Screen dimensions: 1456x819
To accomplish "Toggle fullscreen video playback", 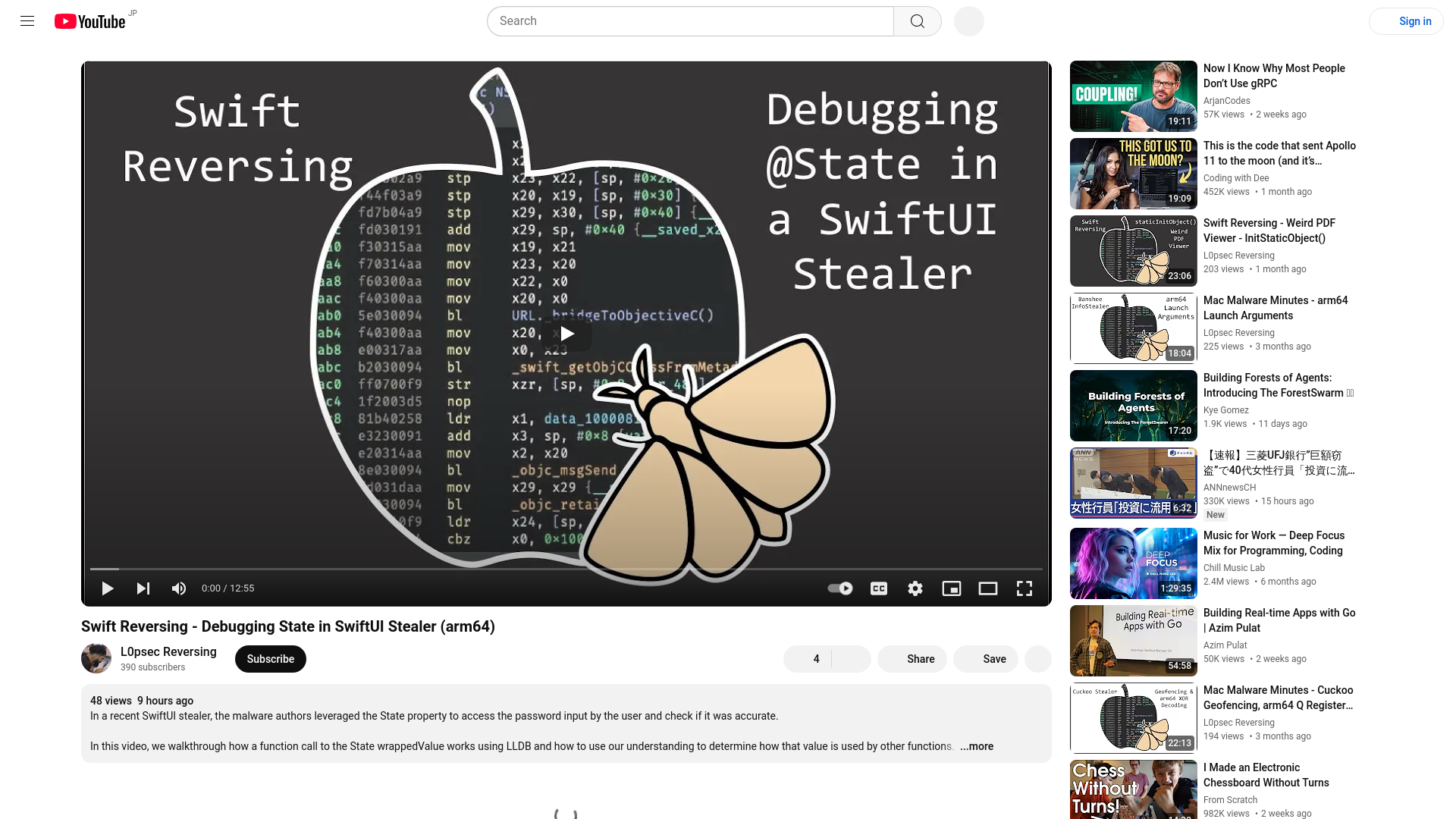I will 1024,588.
